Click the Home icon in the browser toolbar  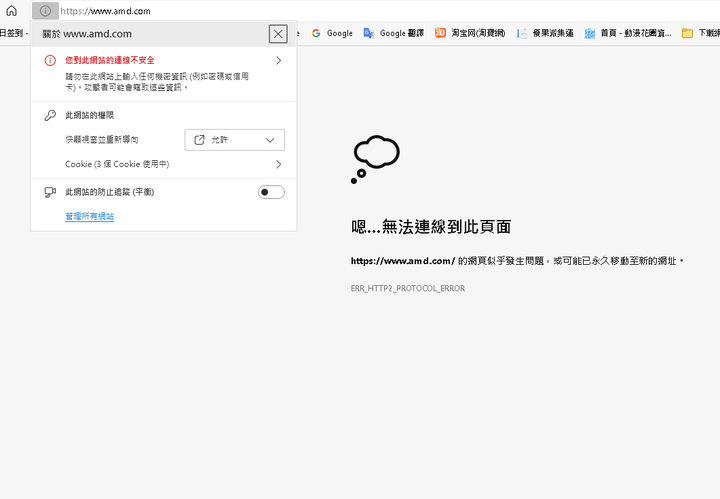11,11
